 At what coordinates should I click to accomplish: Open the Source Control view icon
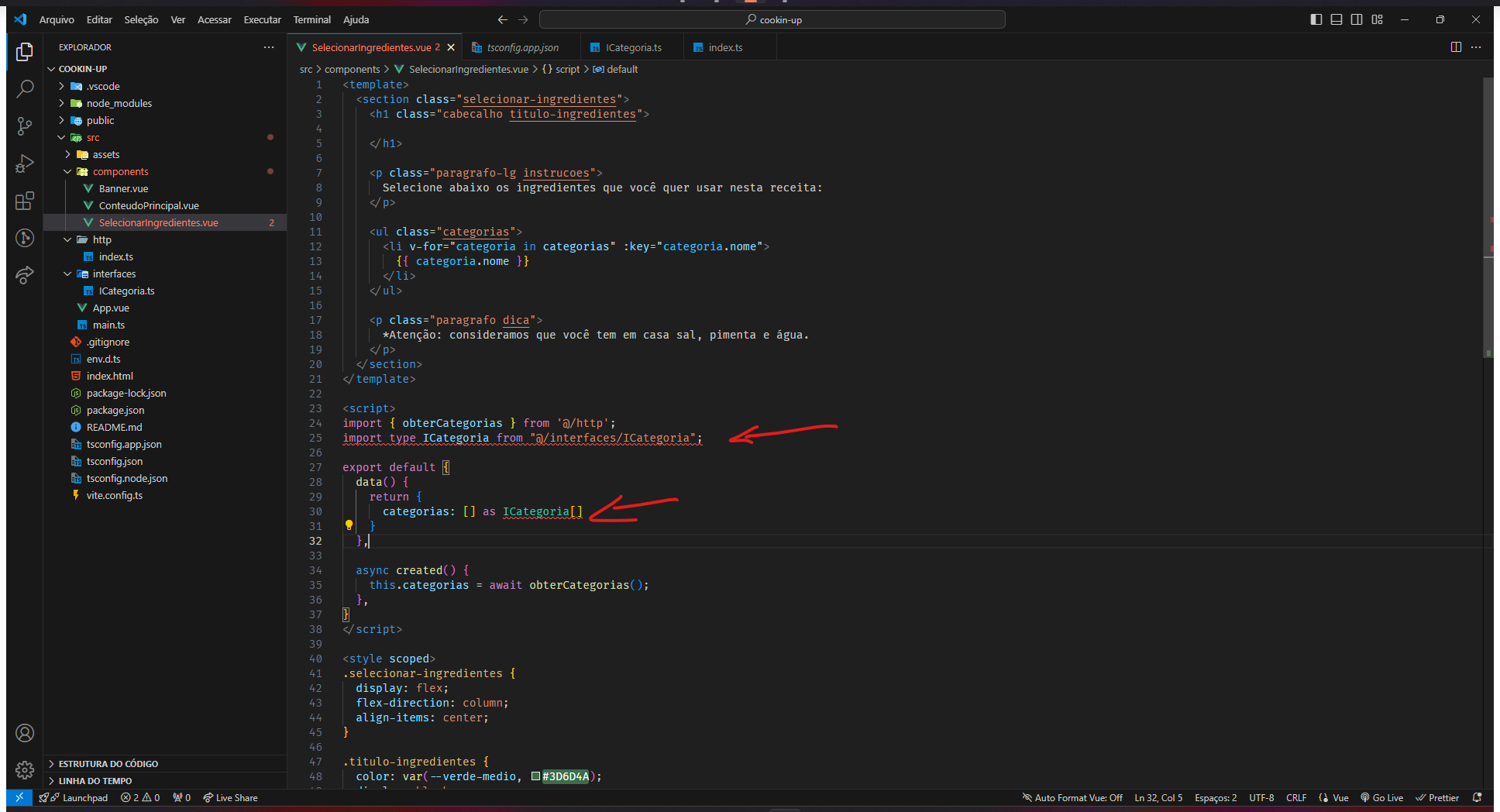point(25,126)
